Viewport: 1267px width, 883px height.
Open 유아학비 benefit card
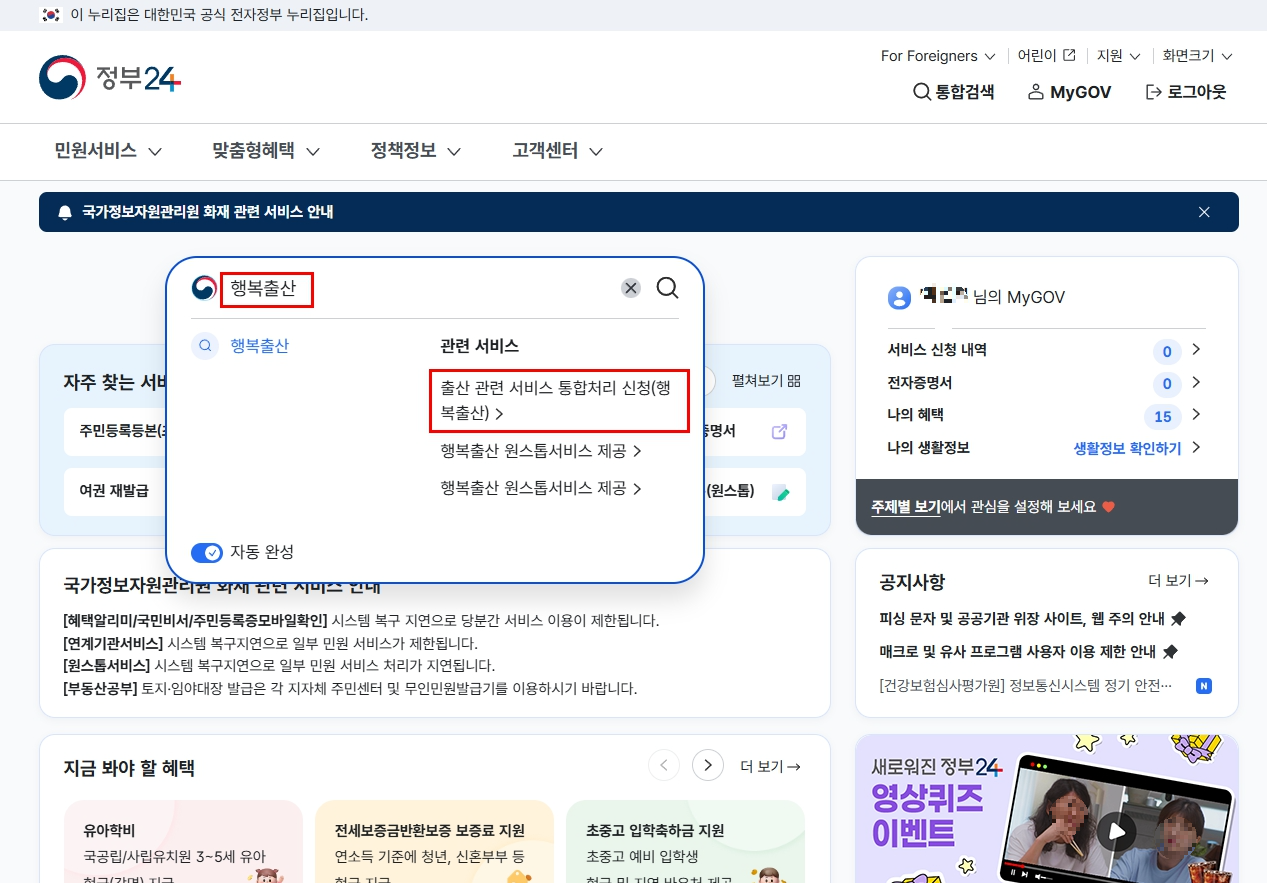(x=183, y=841)
